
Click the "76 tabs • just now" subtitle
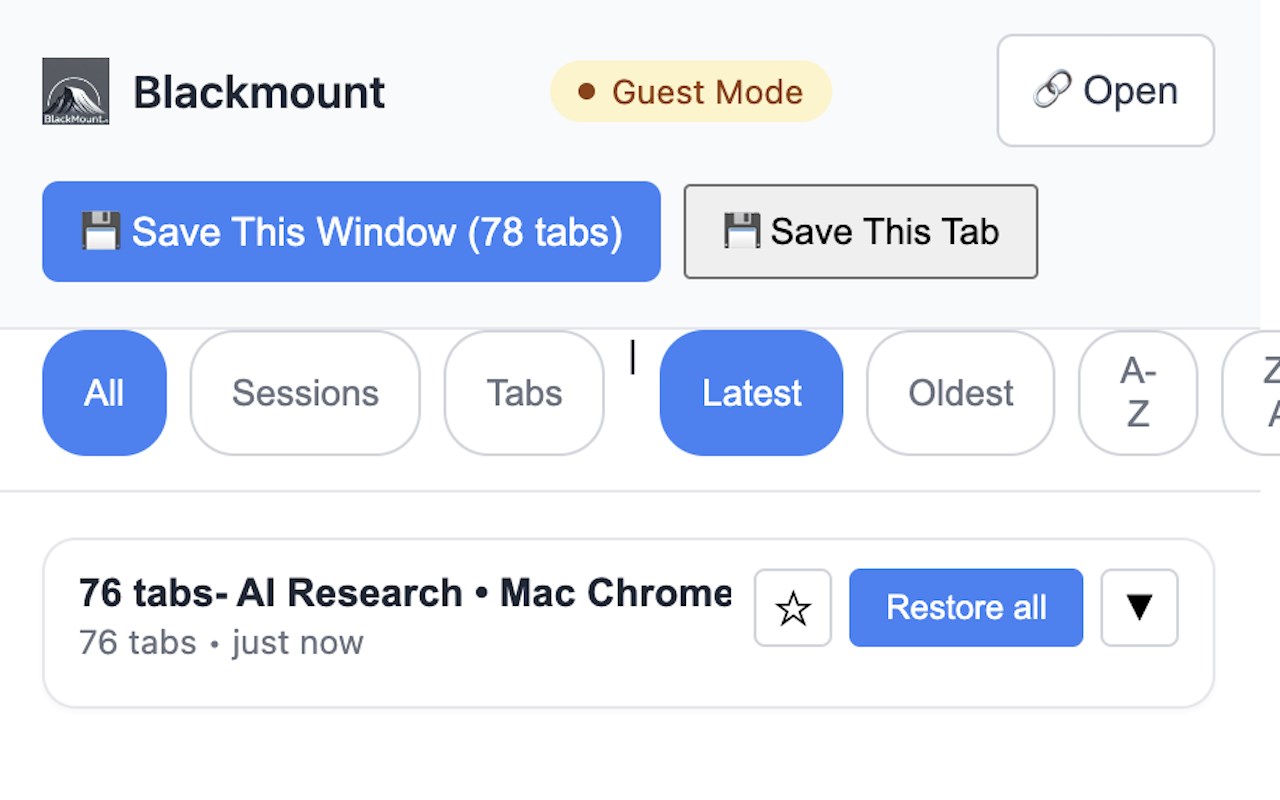pyautogui.click(x=221, y=642)
